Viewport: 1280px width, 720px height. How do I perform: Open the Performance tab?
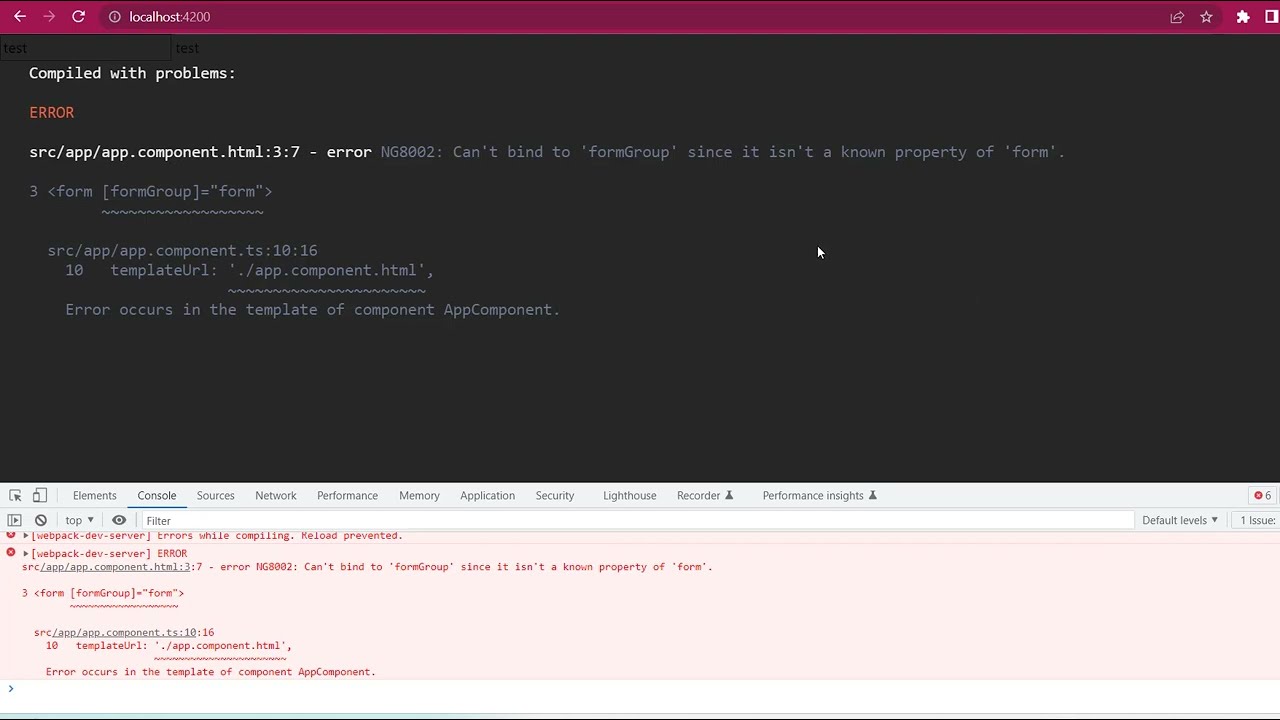click(348, 496)
